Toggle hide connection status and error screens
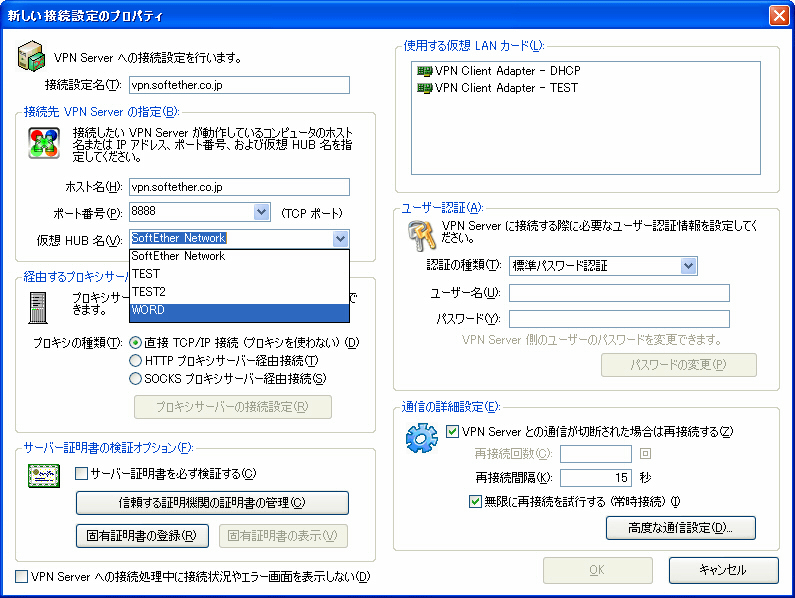The height and width of the screenshot is (598, 795). click(x=21, y=577)
